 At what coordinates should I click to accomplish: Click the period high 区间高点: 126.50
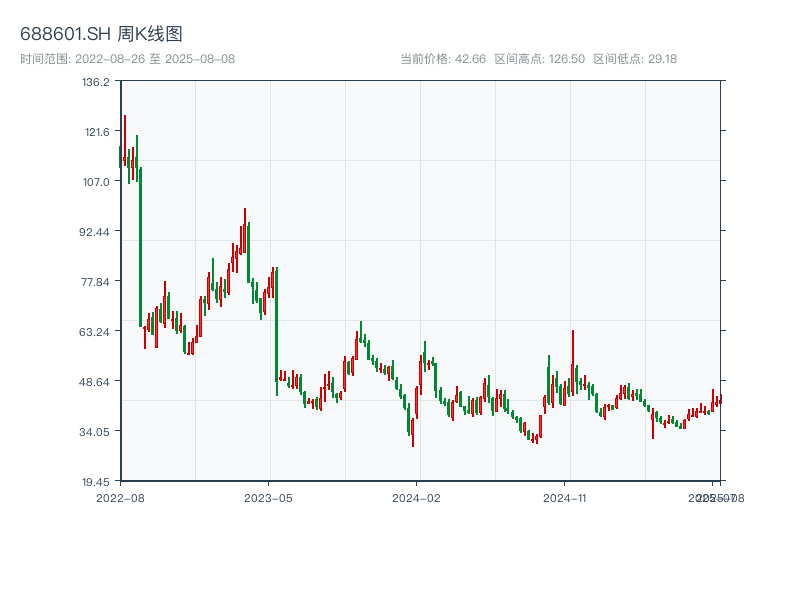(540, 59)
